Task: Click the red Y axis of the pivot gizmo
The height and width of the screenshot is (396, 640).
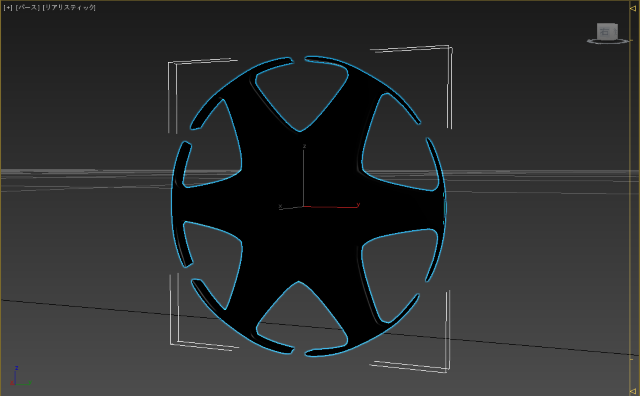Action: (331, 207)
